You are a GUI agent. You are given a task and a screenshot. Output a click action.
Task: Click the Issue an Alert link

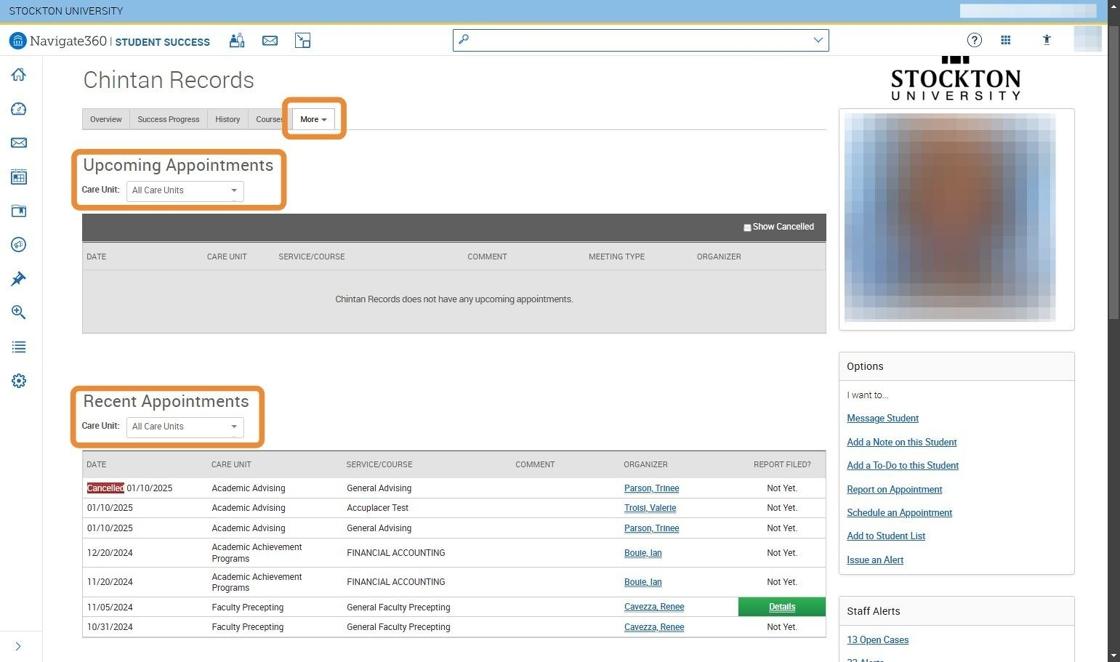pos(875,560)
